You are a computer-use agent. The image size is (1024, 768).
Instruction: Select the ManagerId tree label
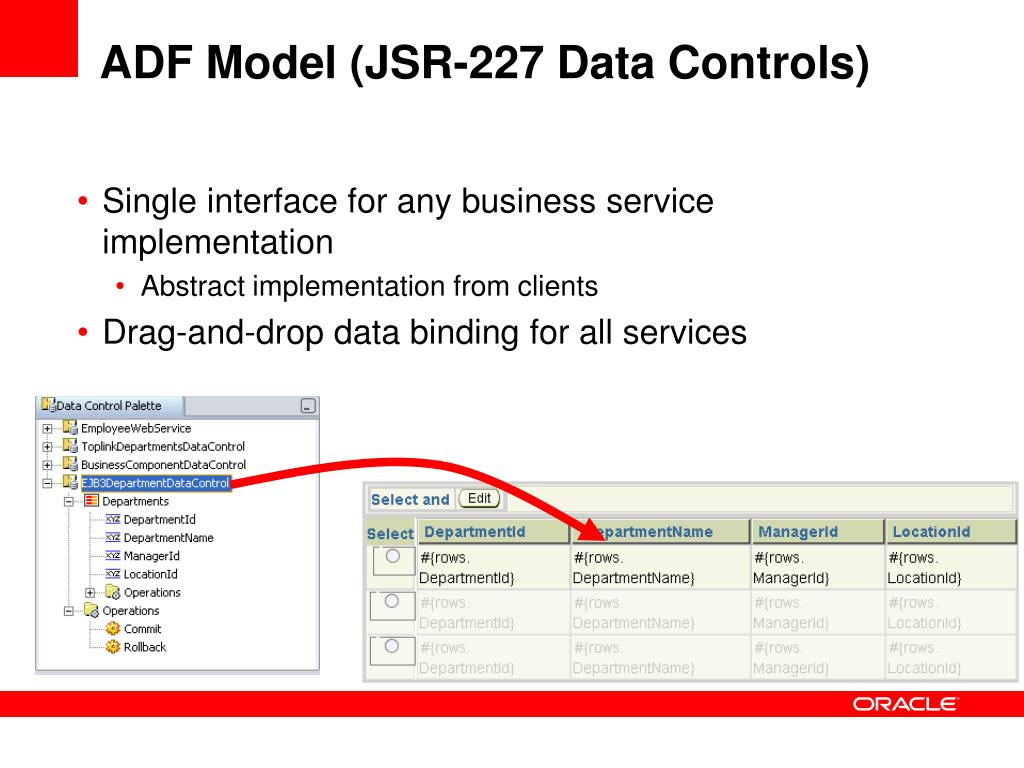click(152, 556)
